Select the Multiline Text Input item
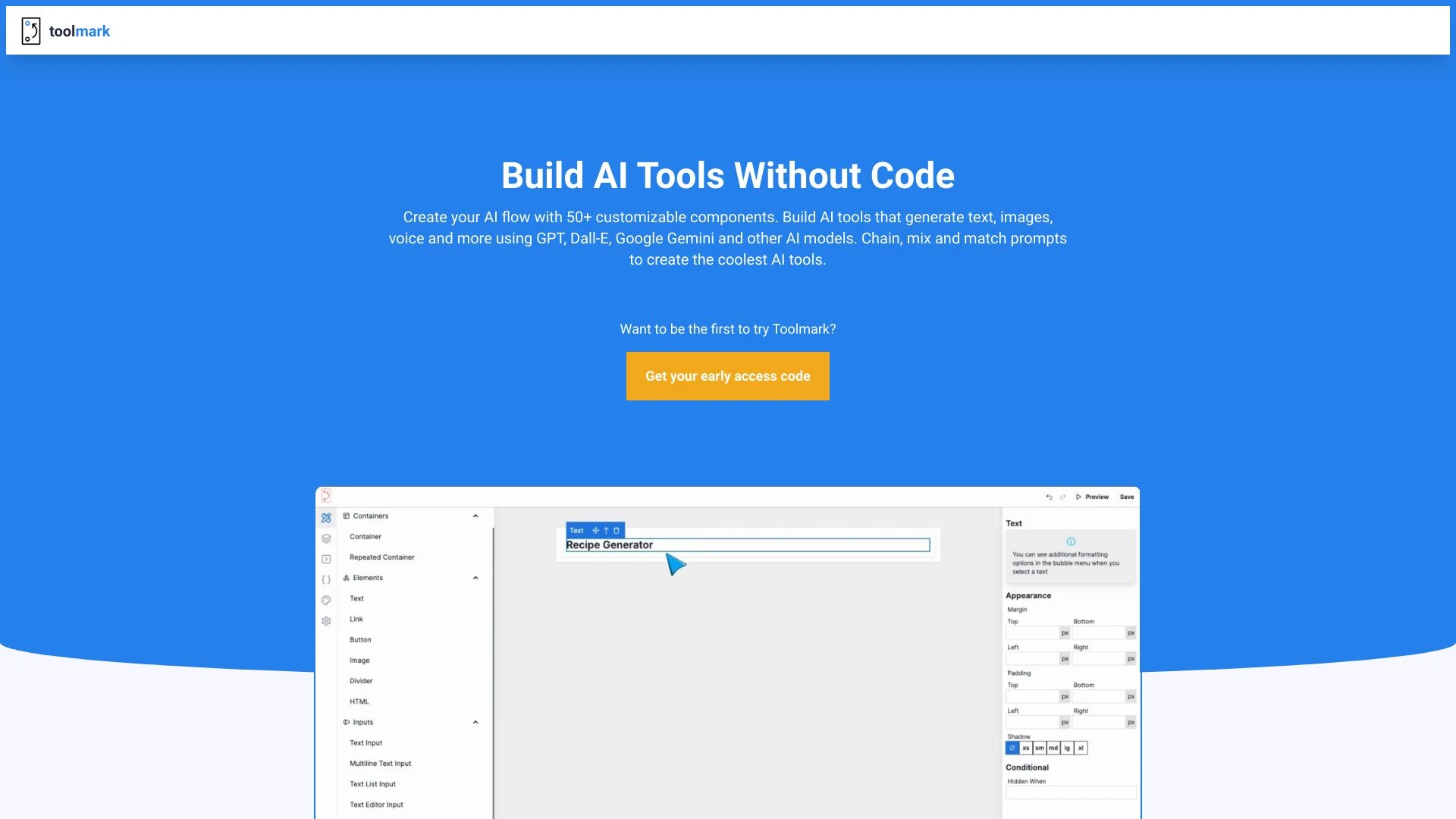The height and width of the screenshot is (819, 1456). (x=379, y=762)
